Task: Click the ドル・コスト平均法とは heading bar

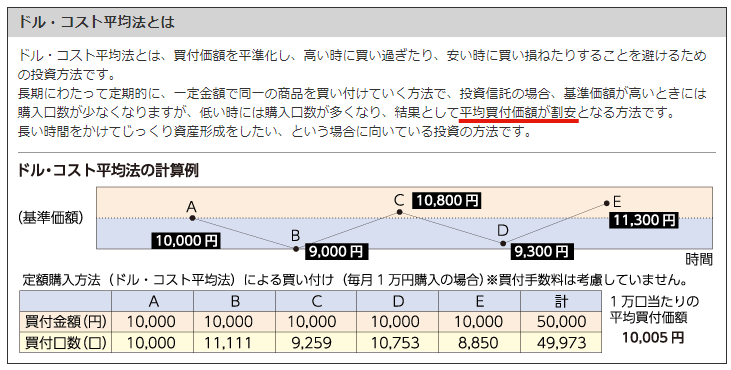Action: 365,22
